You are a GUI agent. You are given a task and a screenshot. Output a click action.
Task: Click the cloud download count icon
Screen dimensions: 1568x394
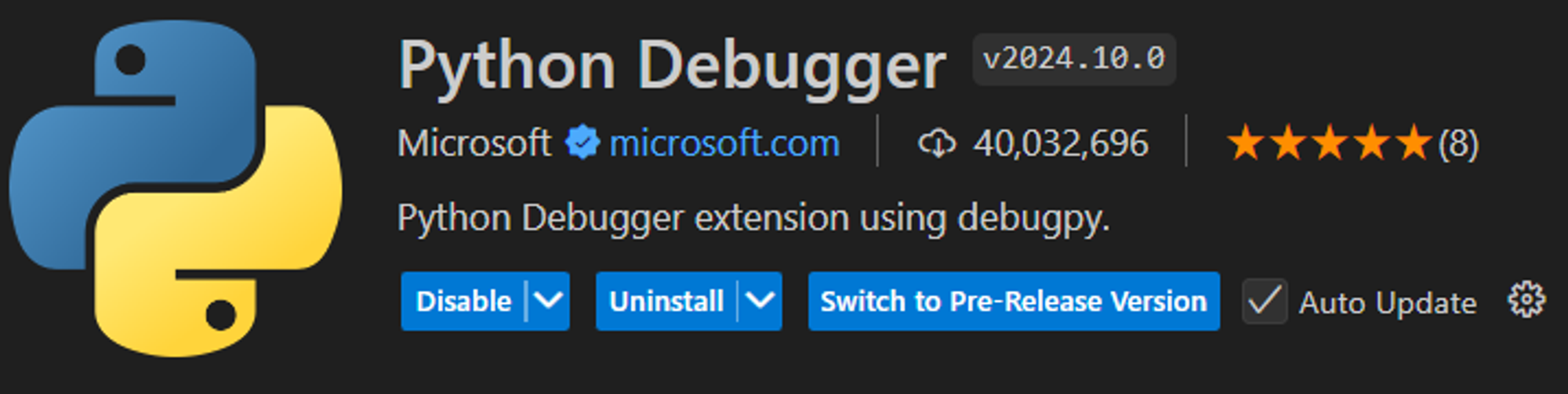(x=937, y=143)
